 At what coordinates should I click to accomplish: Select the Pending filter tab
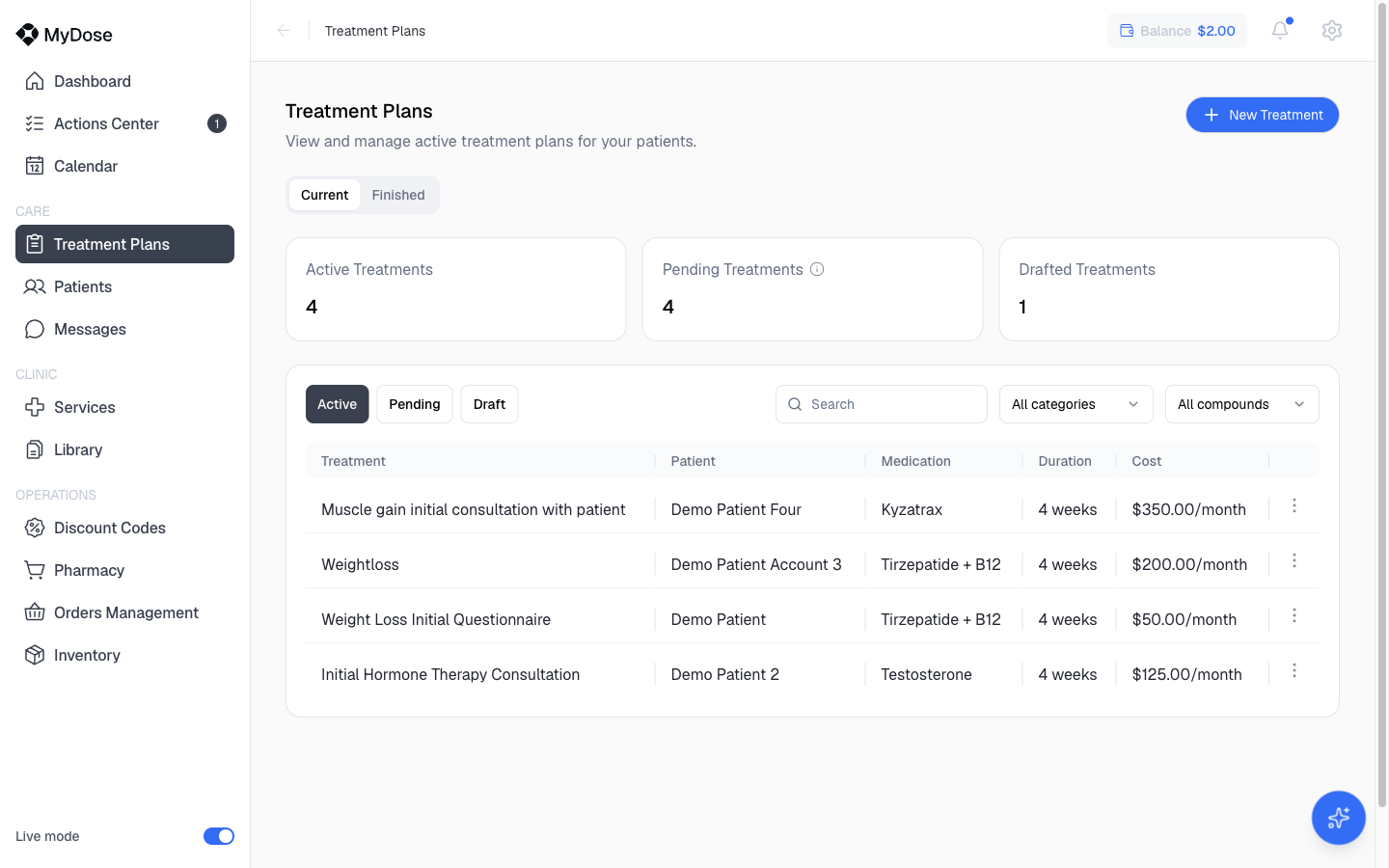[415, 404]
